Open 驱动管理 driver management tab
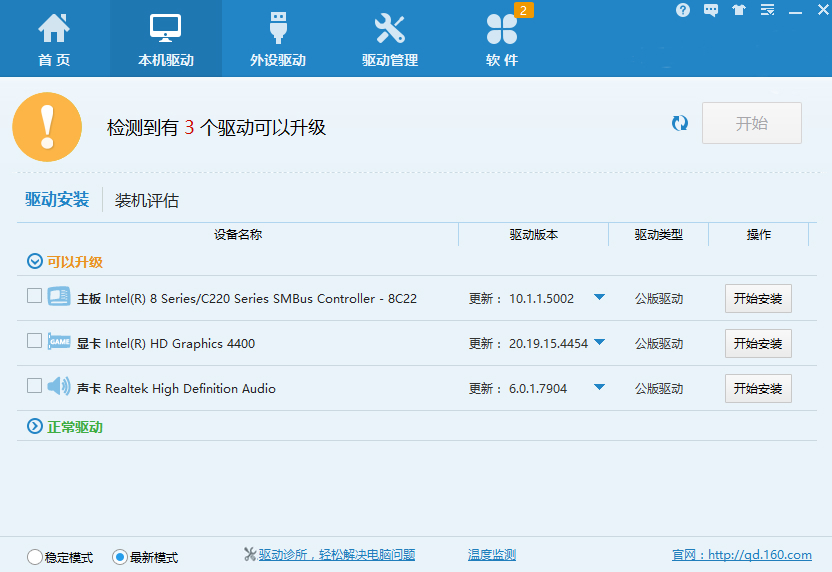The height and width of the screenshot is (572, 832). tap(389, 39)
